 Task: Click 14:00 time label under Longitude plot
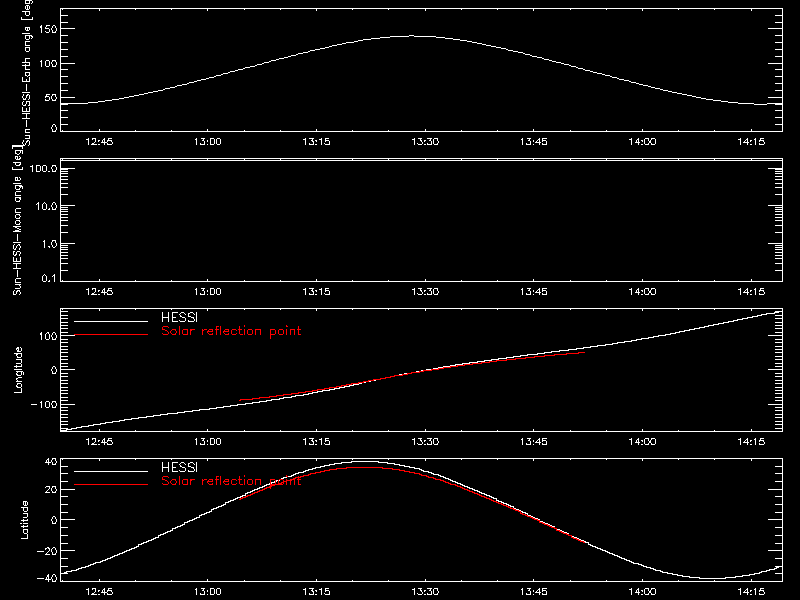(x=642, y=442)
